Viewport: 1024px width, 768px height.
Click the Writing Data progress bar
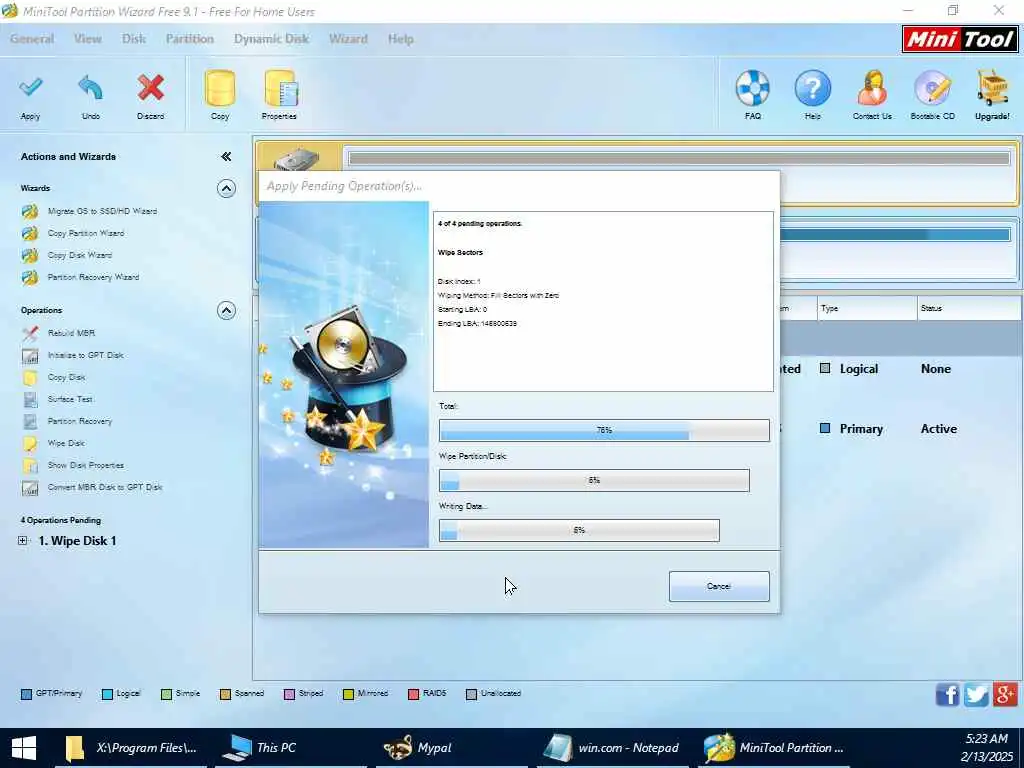(579, 530)
